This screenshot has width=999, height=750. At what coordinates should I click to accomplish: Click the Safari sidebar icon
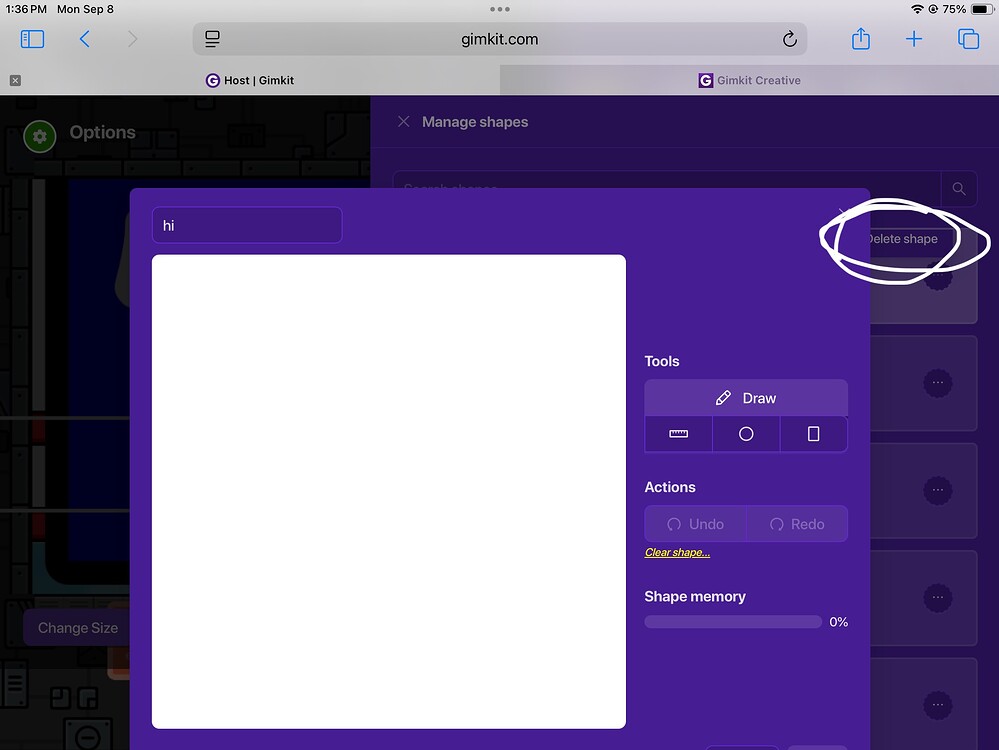click(x=31, y=38)
